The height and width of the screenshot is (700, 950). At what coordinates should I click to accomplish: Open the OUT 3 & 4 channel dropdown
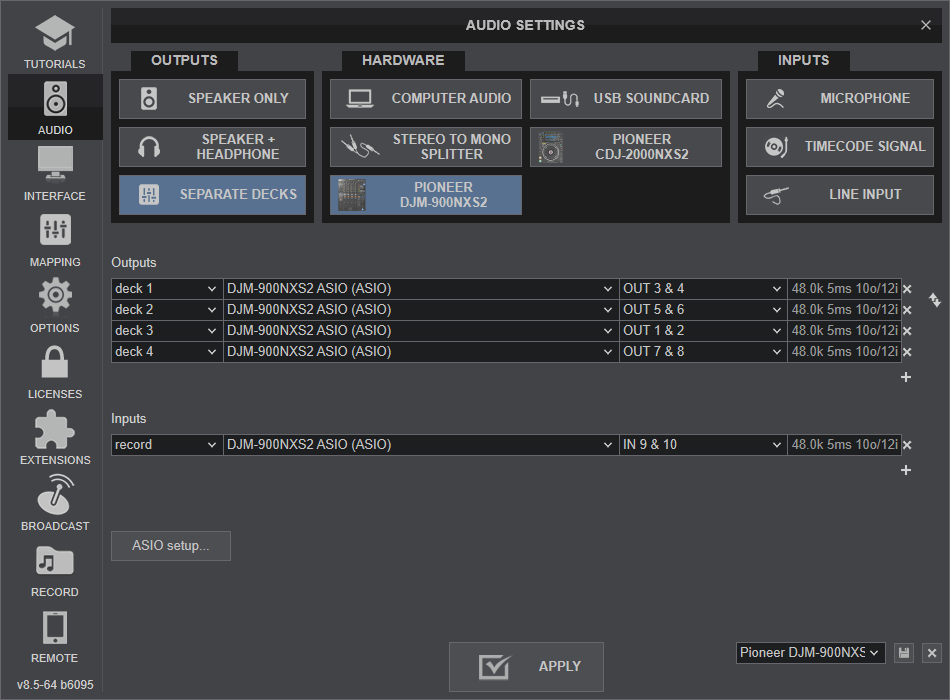coord(703,289)
